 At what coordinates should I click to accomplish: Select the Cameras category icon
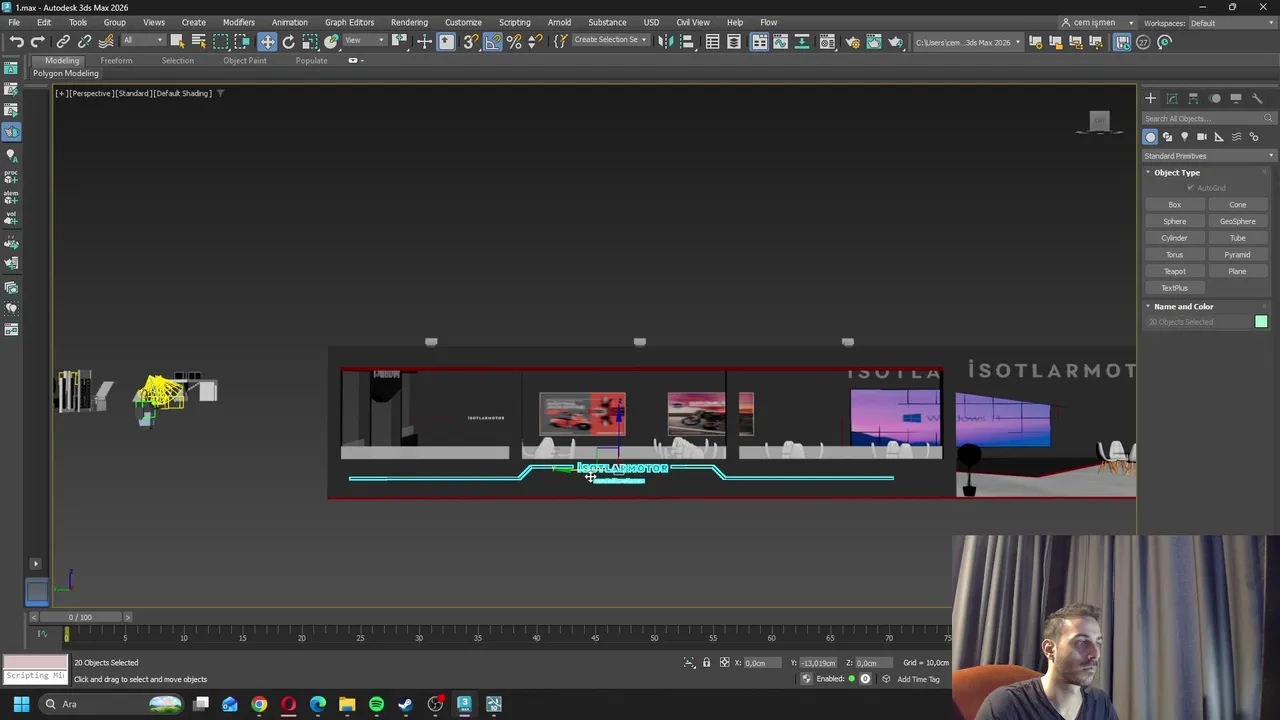pos(1202,137)
